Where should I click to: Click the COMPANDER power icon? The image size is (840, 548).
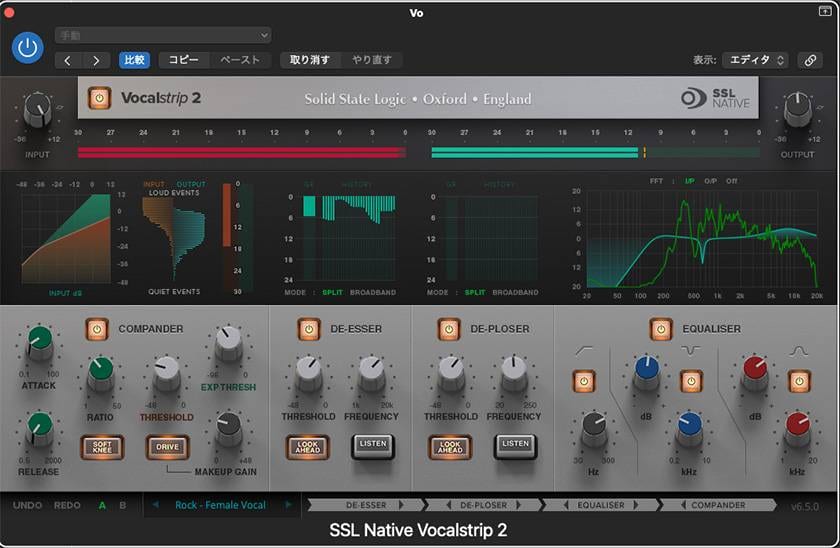point(97,329)
